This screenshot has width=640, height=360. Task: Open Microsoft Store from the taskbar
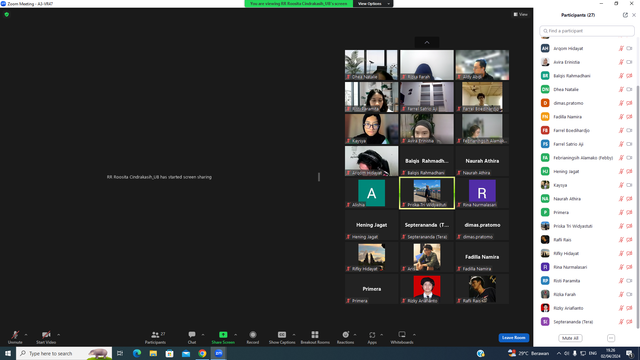pyautogui.click(x=169, y=353)
